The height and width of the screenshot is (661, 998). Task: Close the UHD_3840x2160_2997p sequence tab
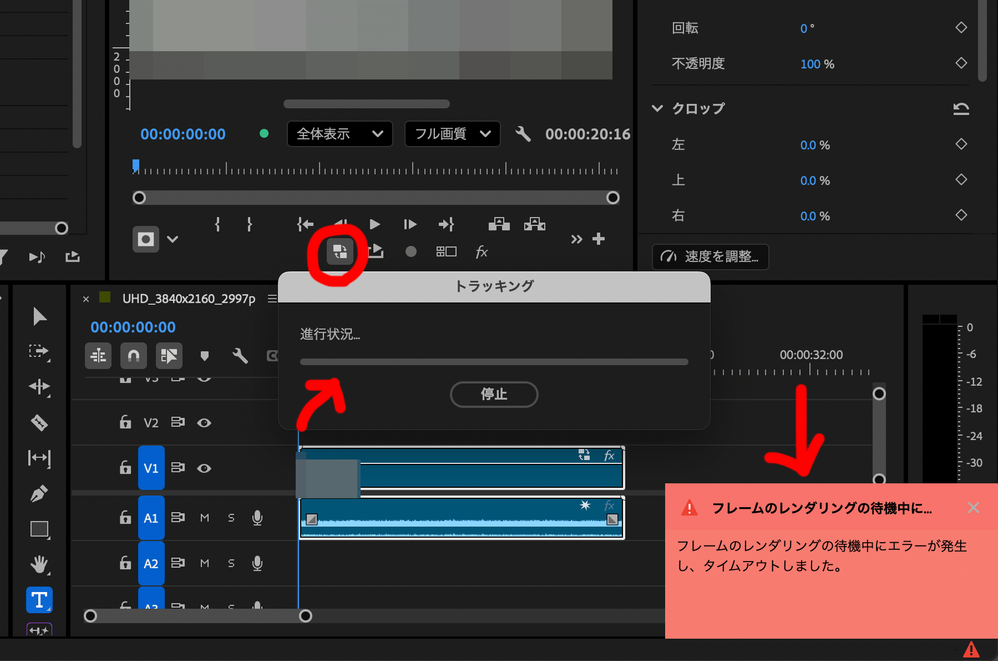(86, 299)
